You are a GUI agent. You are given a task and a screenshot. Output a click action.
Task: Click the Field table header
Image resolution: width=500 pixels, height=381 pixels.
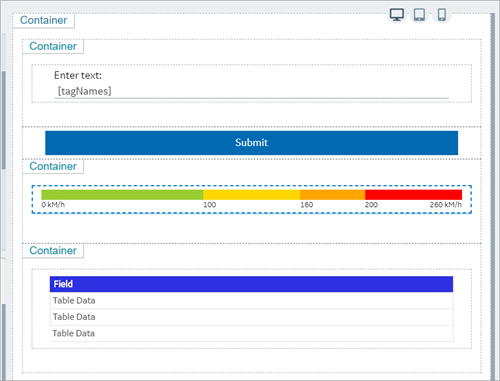251,284
